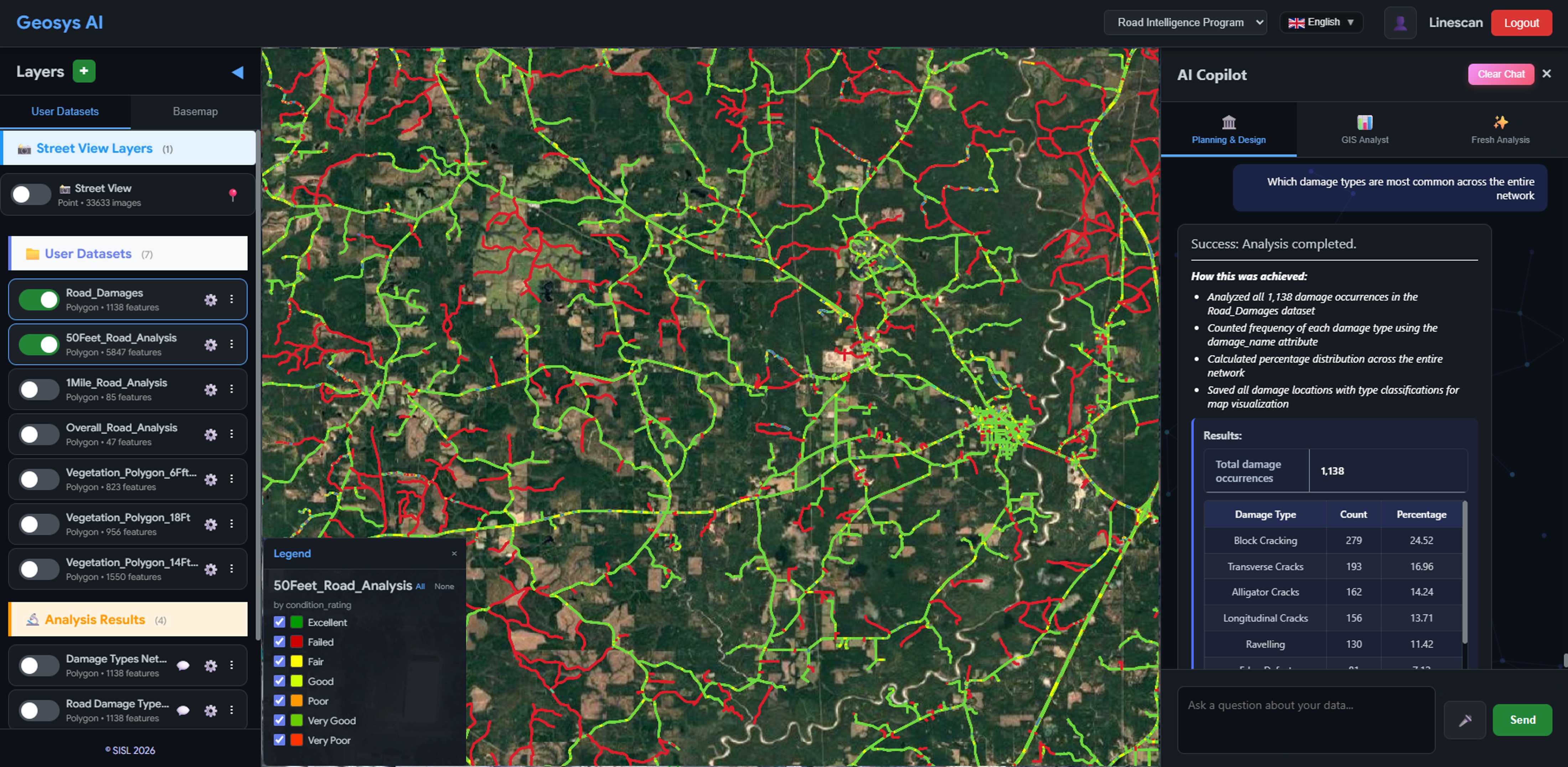Click the magic wand icon beside Send
Screen dimensions: 1568x767
click(1465, 720)
